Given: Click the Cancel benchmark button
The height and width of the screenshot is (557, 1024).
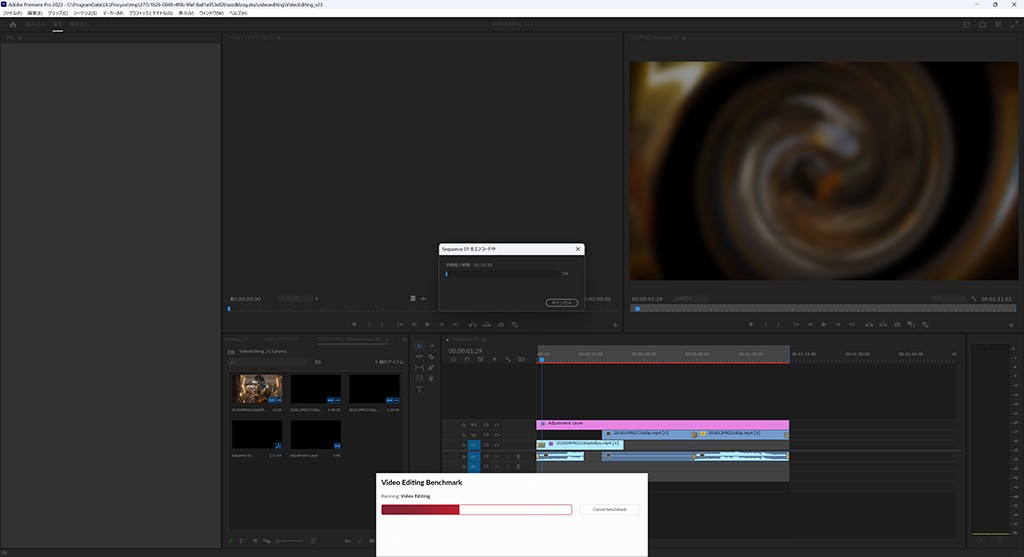Looking at the screenshot, I should point(609,509).
